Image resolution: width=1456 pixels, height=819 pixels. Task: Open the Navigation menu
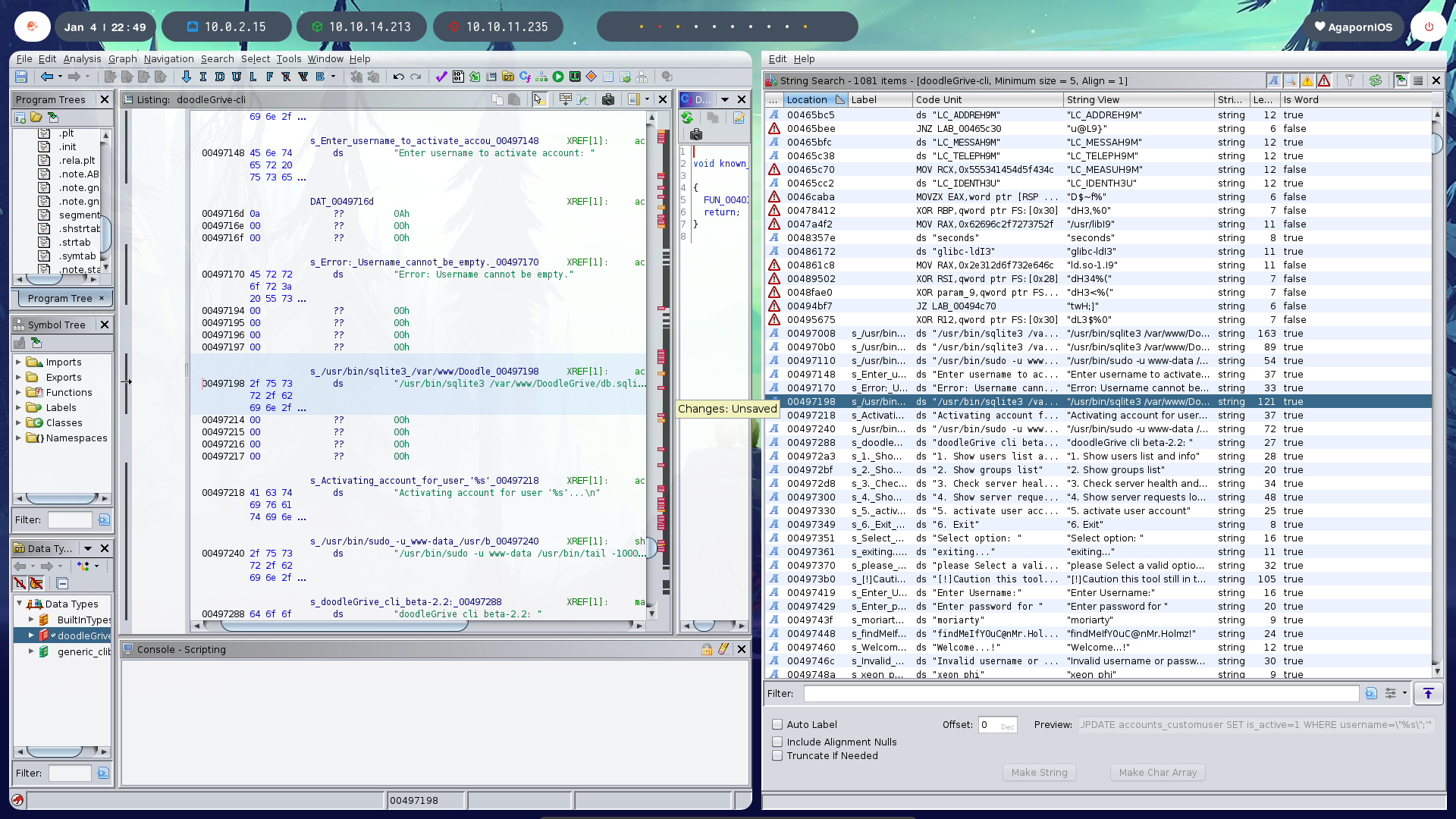click(168, 58)
